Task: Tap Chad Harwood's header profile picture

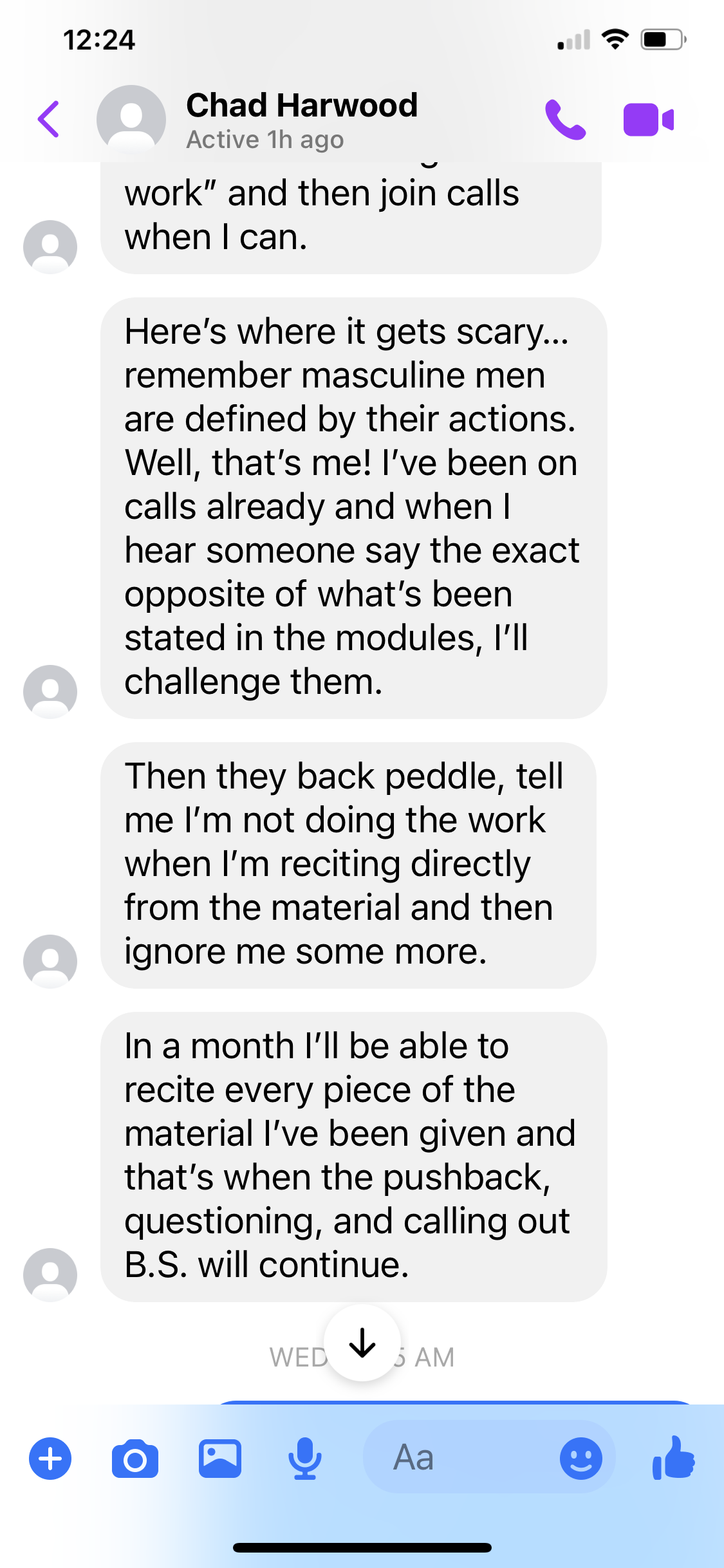Action: point(131,119)
